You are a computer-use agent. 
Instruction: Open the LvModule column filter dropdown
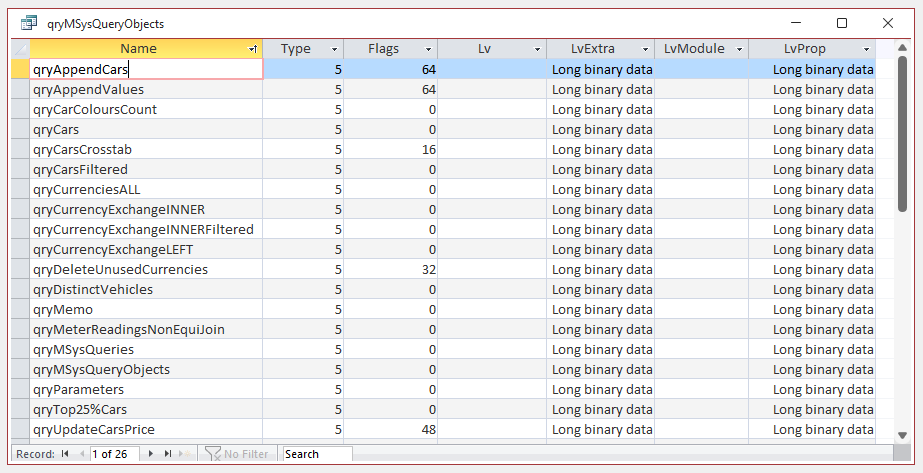pos(739,49)
